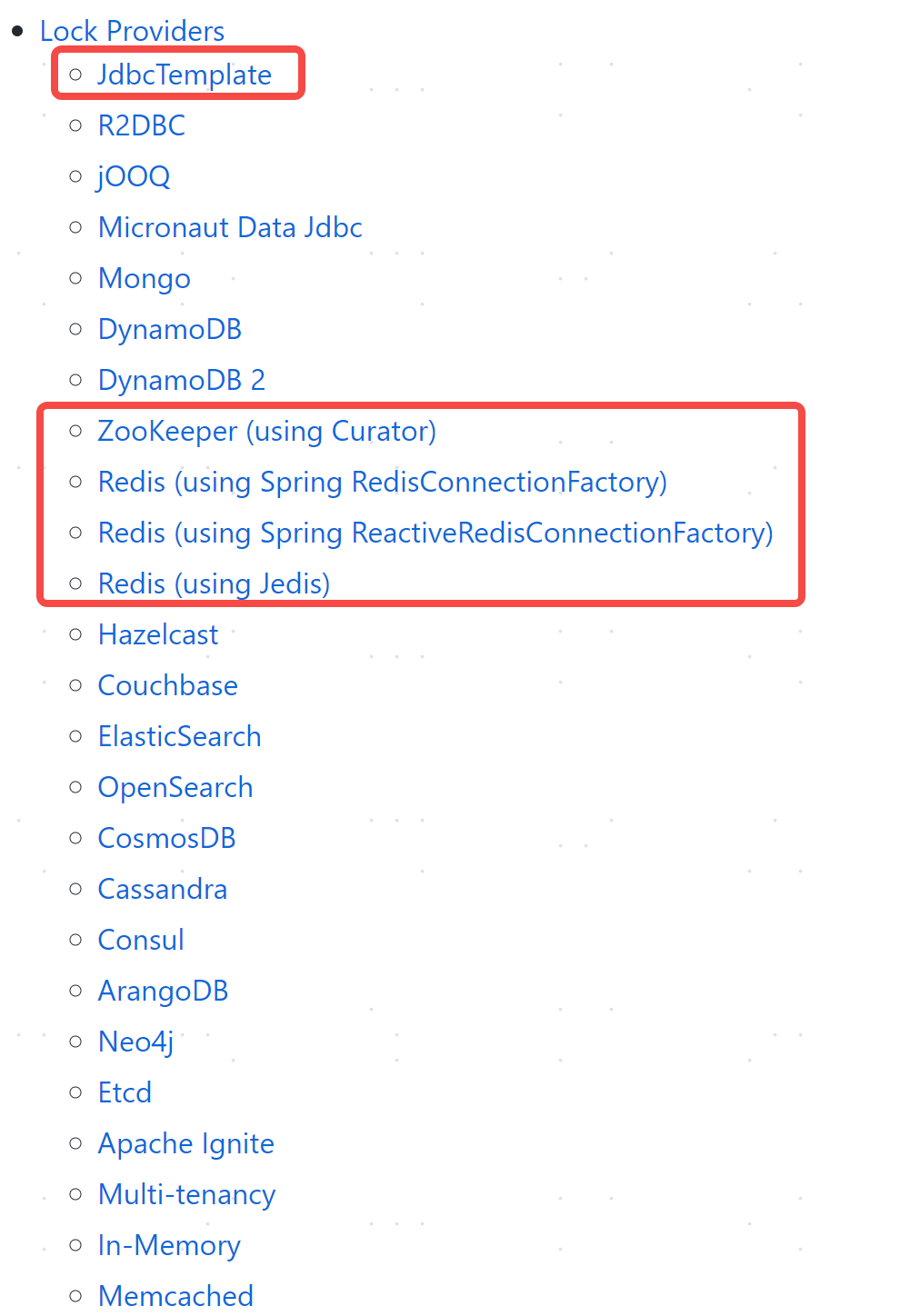The image size is (900, 1316).
Task: Open the ElasticSearch link
Action: [179, 736]
